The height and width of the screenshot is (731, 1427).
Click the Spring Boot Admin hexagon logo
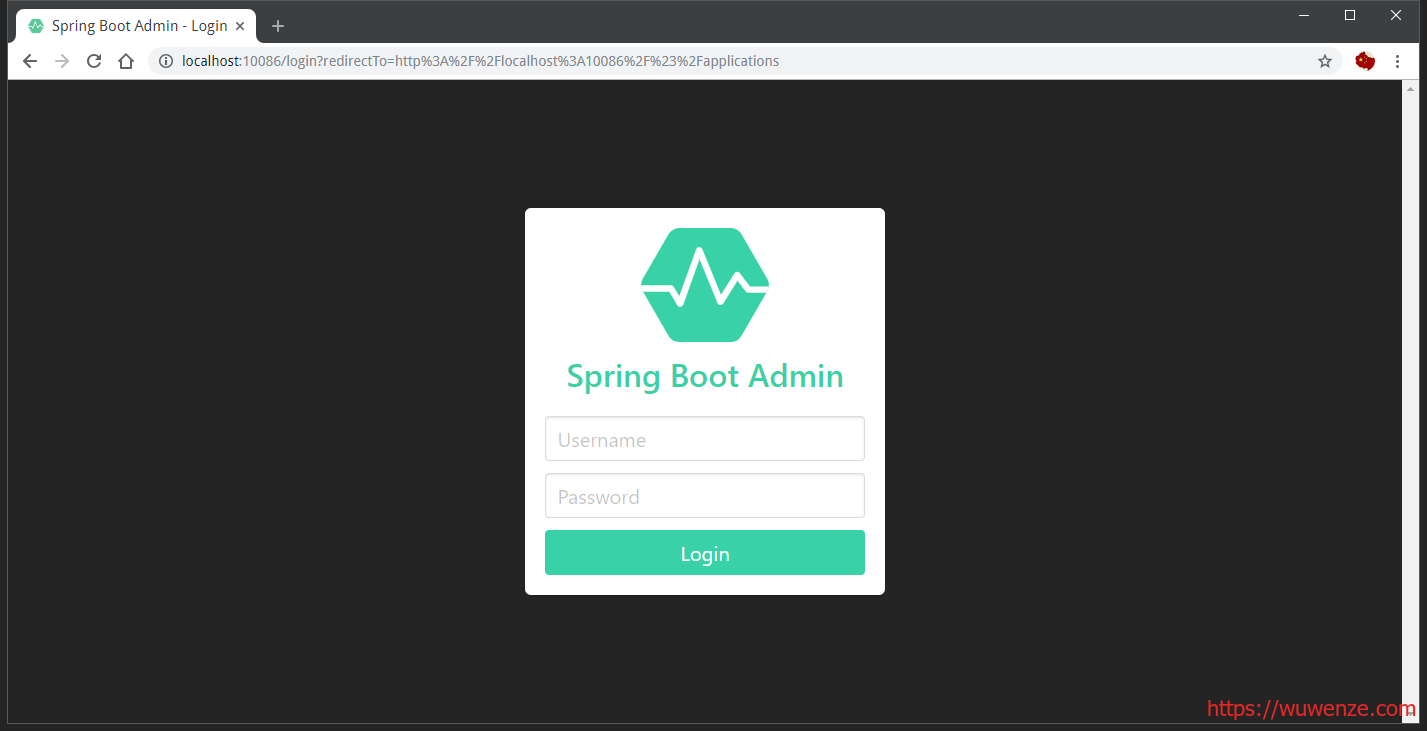705,285
